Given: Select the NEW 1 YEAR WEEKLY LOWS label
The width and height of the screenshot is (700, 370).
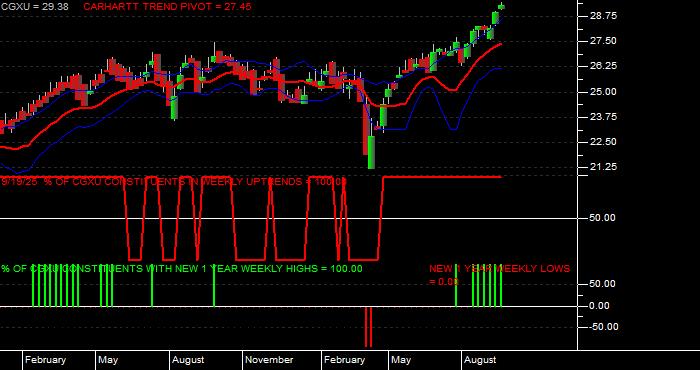Looking at the screenshot, I should (500, 275).
